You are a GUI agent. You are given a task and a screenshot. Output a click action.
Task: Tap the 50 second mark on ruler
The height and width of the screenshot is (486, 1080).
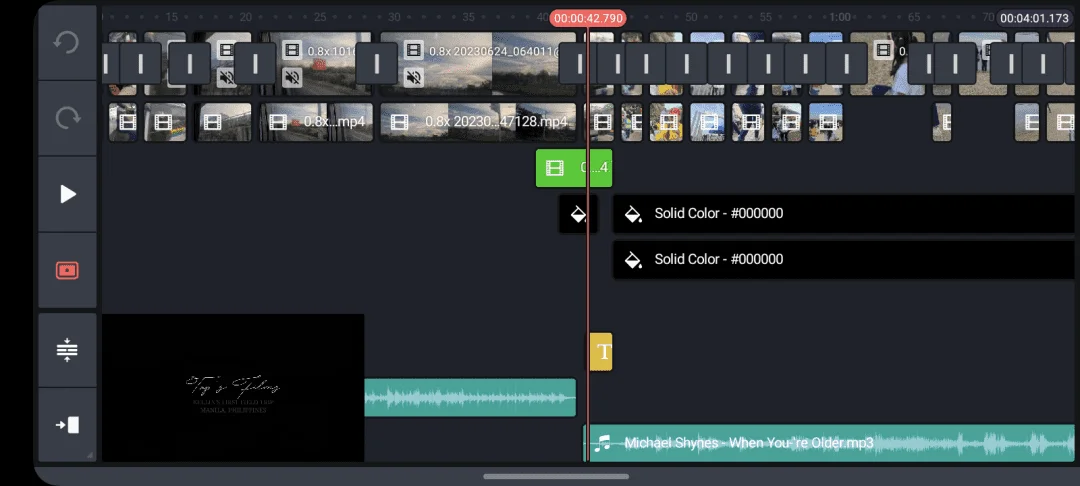691,17
